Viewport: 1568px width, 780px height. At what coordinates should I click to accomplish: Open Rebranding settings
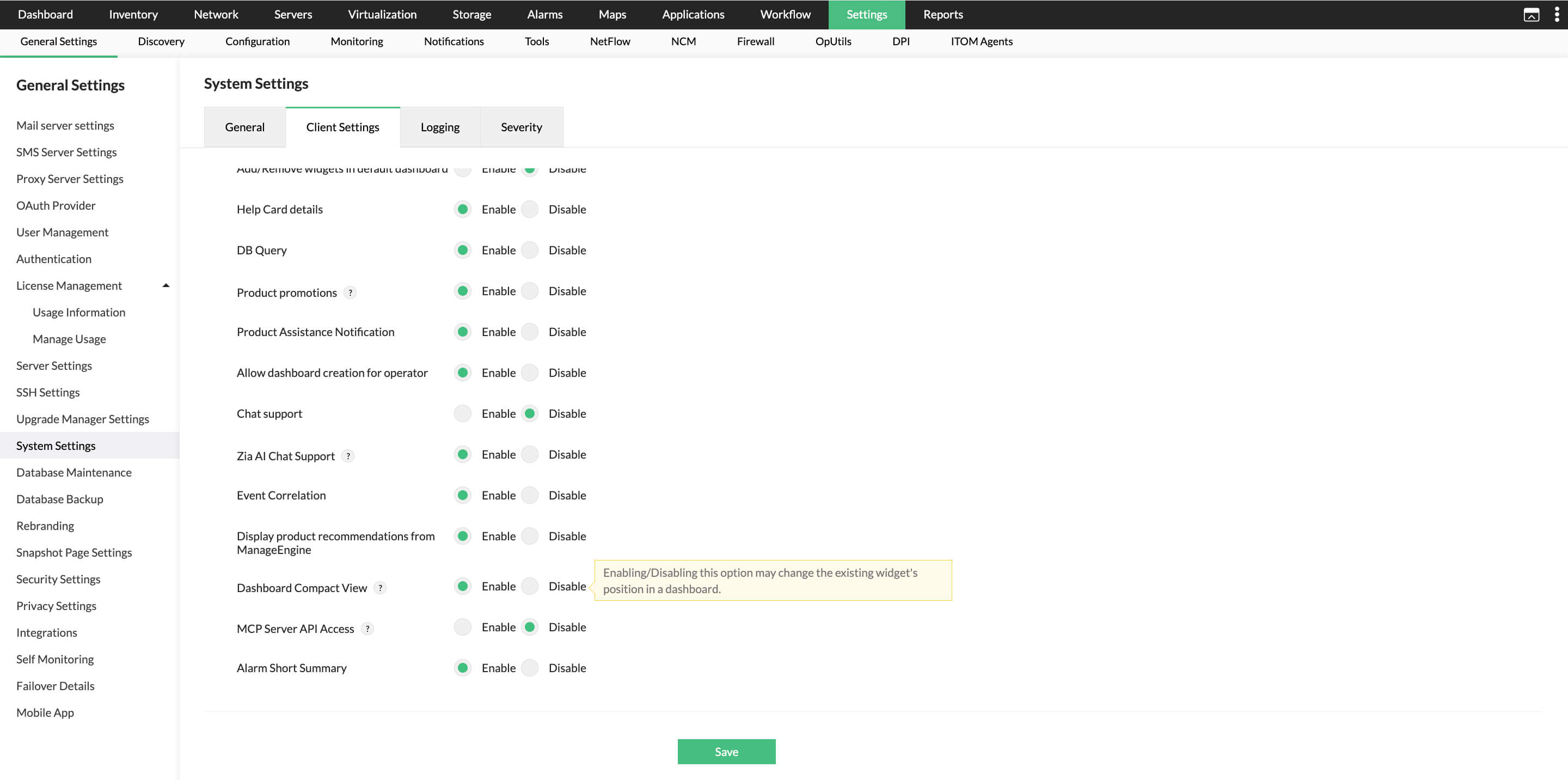click(x=45, y=526)
